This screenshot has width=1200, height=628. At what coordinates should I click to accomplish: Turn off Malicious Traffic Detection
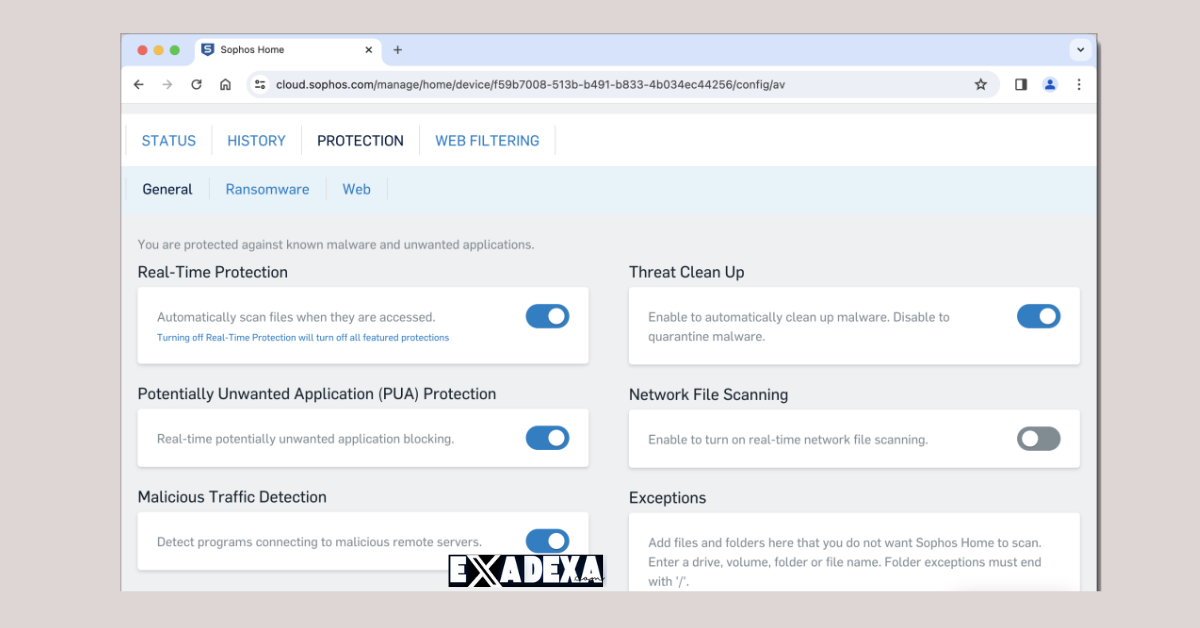(547, 541)
